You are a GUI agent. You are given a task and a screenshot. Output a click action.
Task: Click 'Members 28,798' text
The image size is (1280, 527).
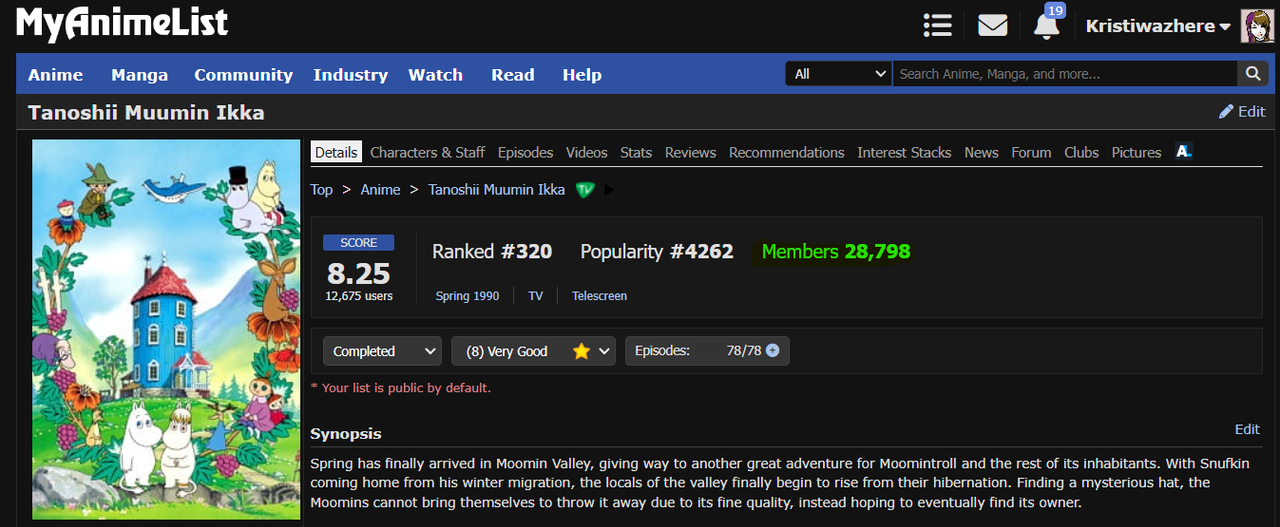pos(836,251)
